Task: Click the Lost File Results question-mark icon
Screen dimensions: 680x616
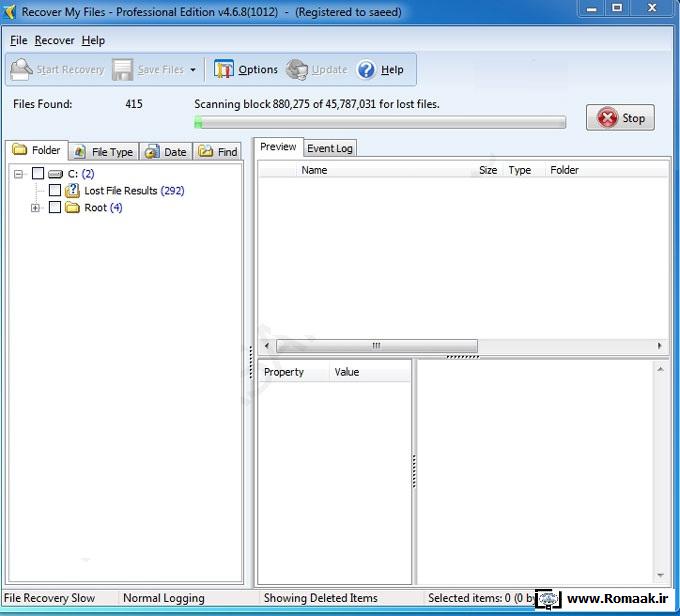Action: tap(72, 190)
